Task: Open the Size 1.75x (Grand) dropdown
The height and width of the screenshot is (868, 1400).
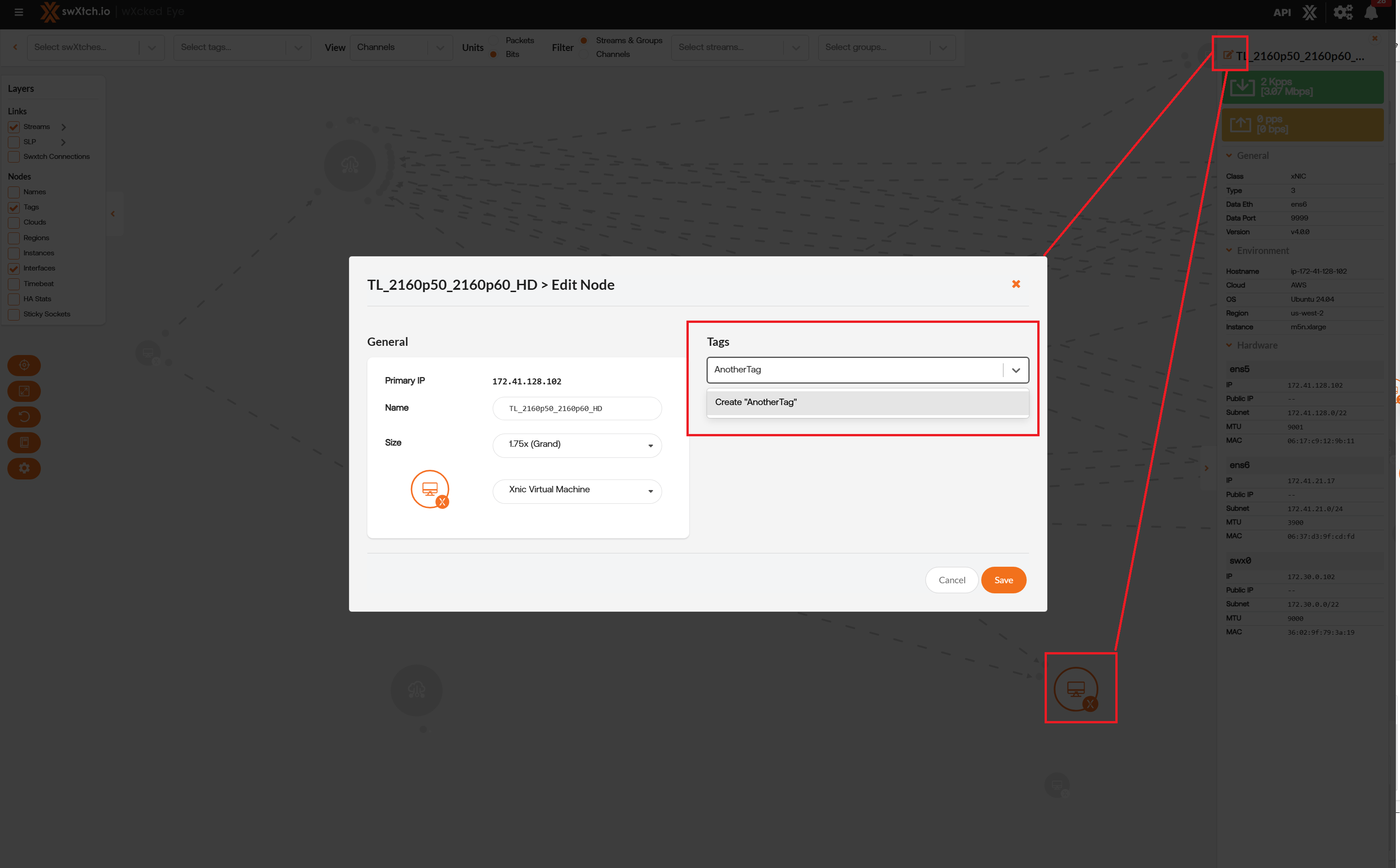Action: tap(577, 445)
